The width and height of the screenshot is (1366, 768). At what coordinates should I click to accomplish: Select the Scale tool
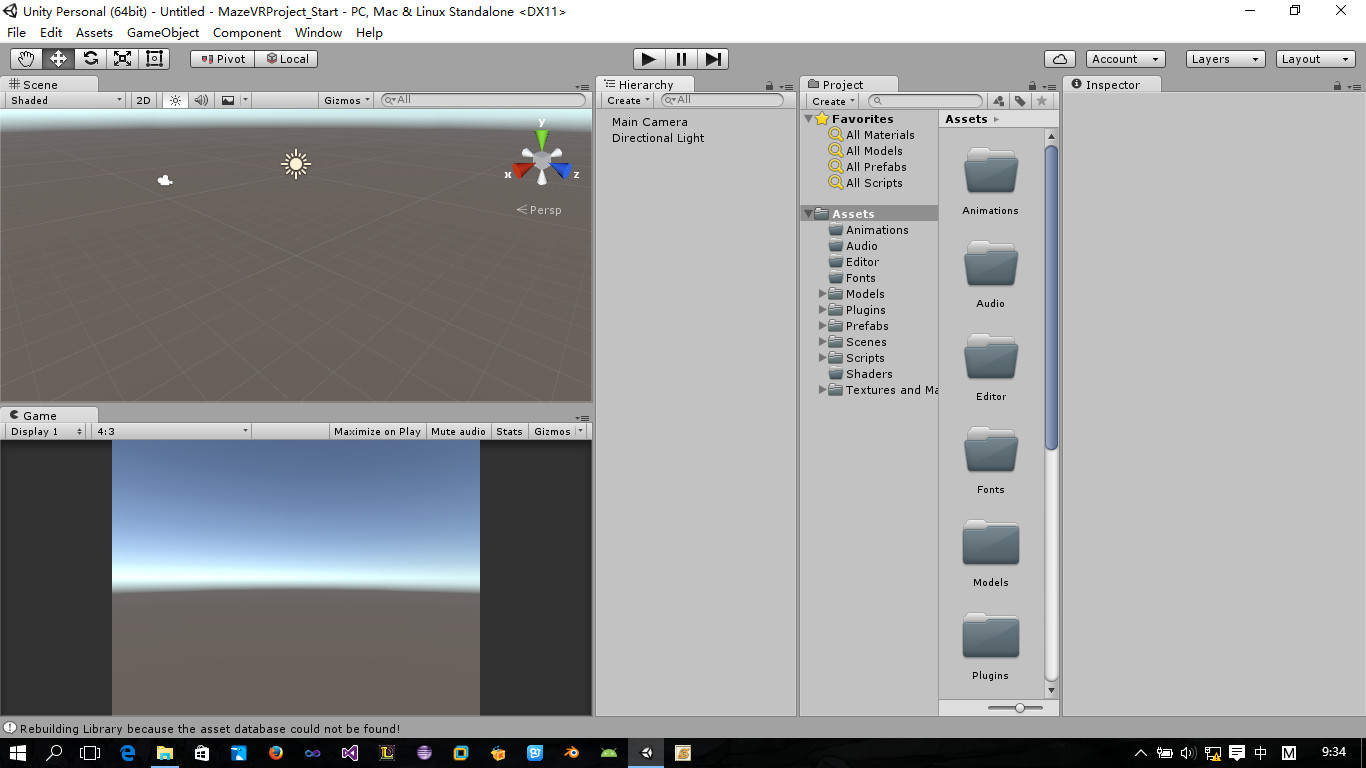[x=122, y=59]
